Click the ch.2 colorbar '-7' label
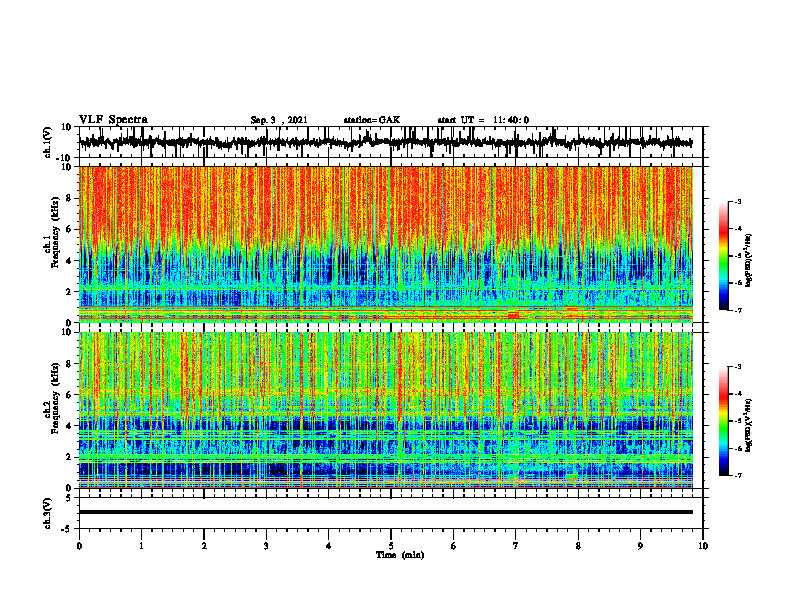This screenshot has height=612, width=792. pos(737,475)
